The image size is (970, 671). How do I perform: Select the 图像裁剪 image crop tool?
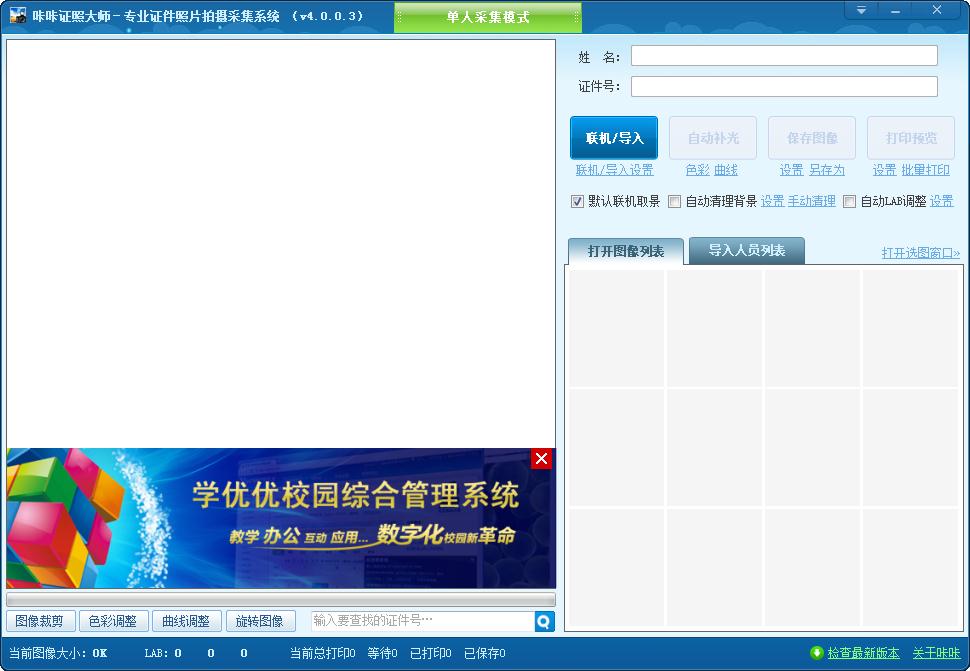[x=40, y=621]
